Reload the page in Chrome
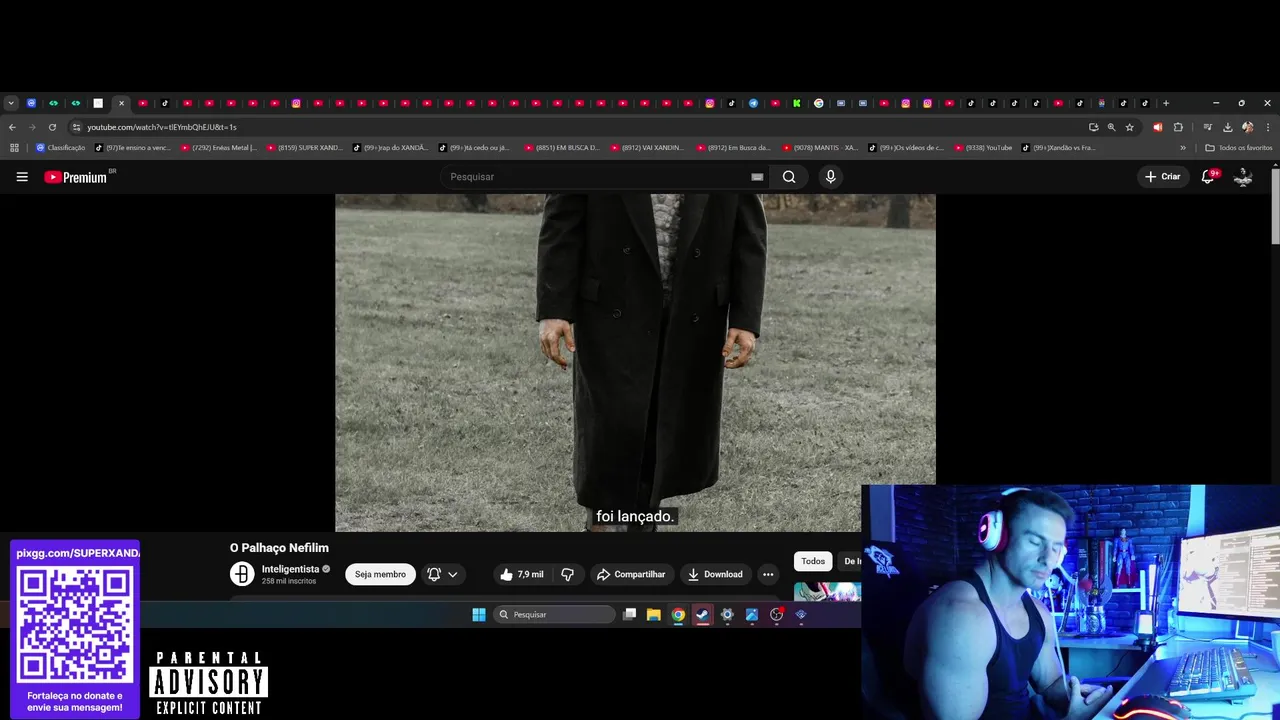 tap(52, 127)
